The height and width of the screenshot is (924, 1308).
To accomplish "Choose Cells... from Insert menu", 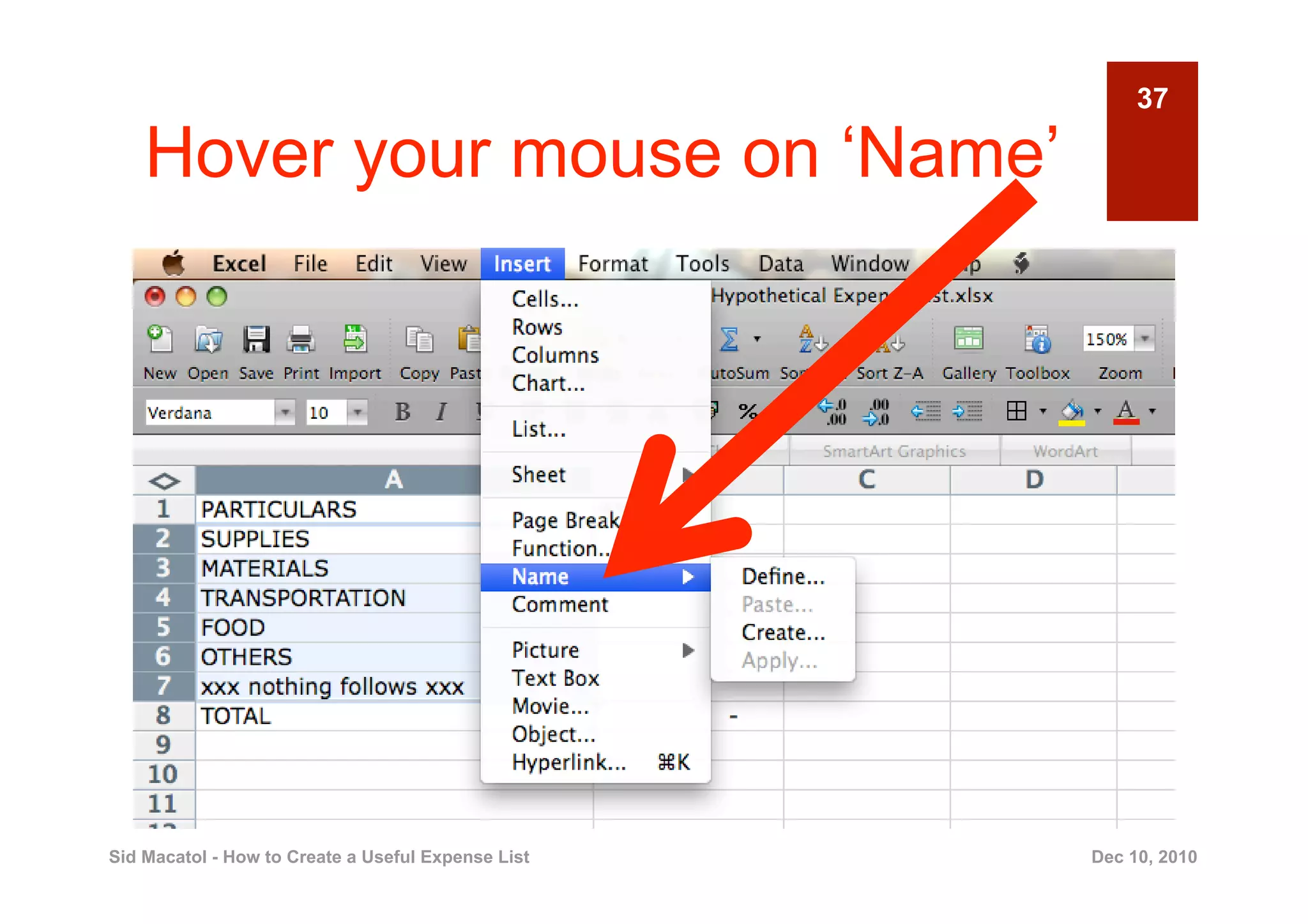I will [596, 299].
